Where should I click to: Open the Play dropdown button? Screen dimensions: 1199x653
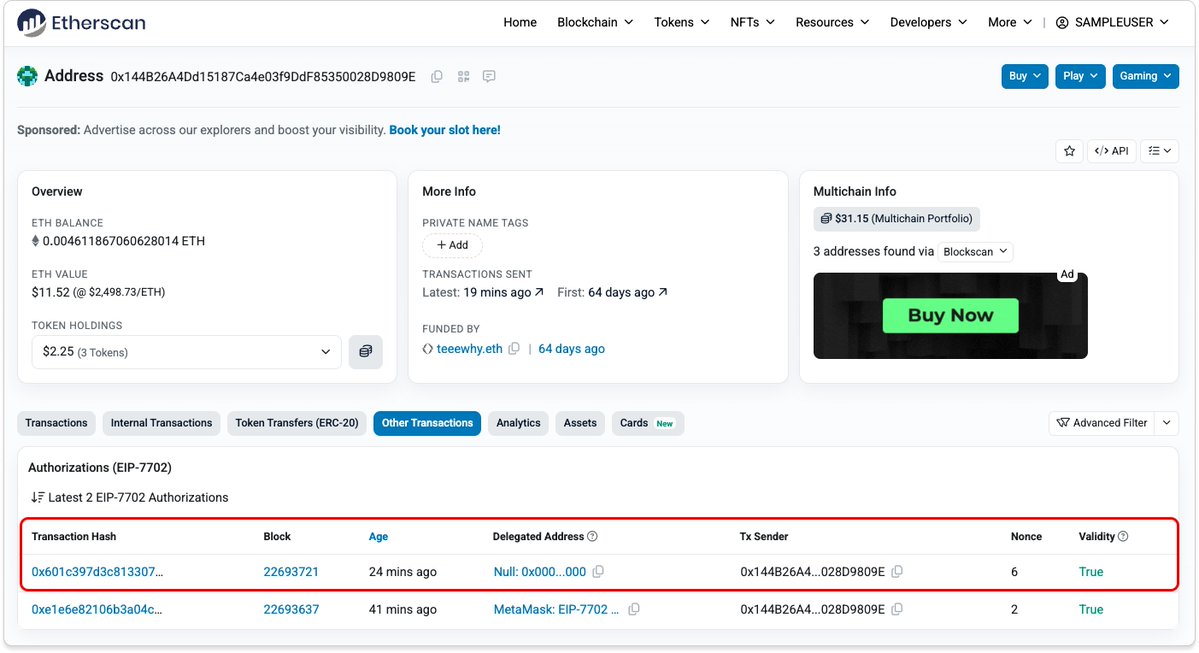coord(1080,76)
